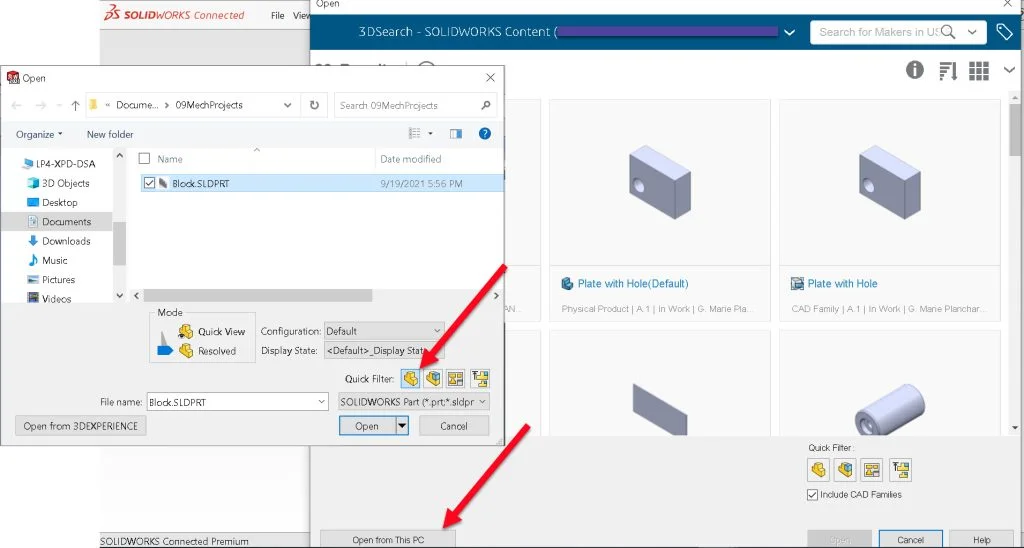Select the Block.SLDPRT file row
The width and height of the screenshot is (1024, 548).
(322, 184)
